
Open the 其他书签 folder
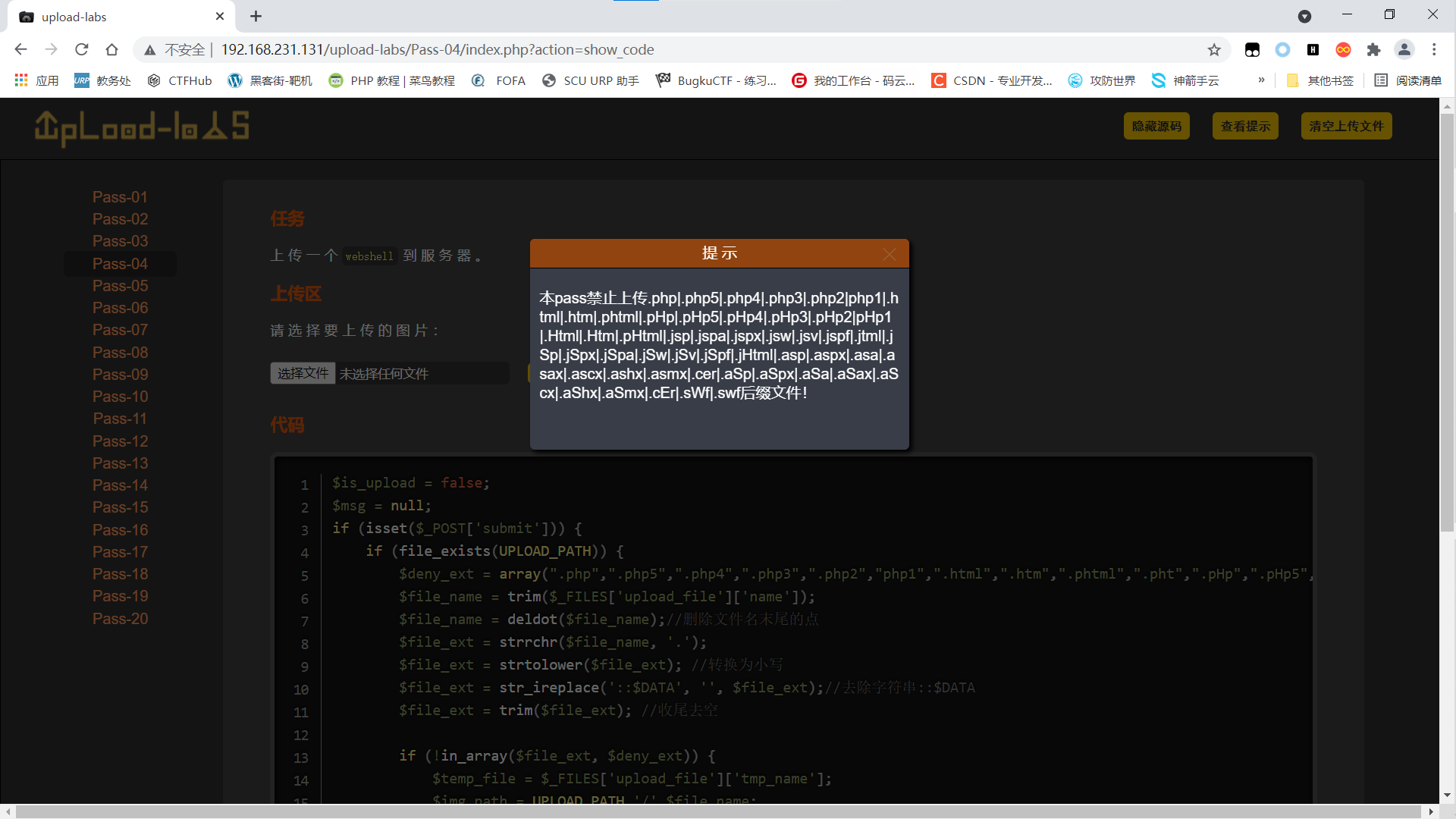pyautogui.click(x=1320, y=80)
